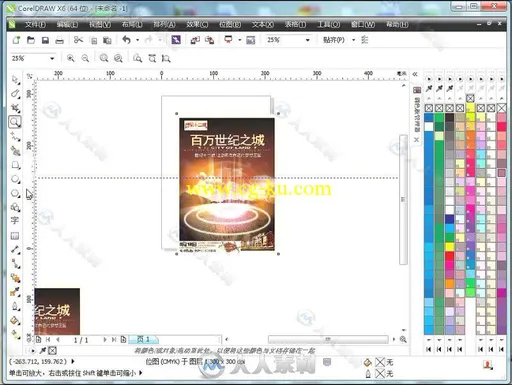This screenshot has width=512, height=385.
Task: Open the 视图(V) menu
Action: point(100,24)
